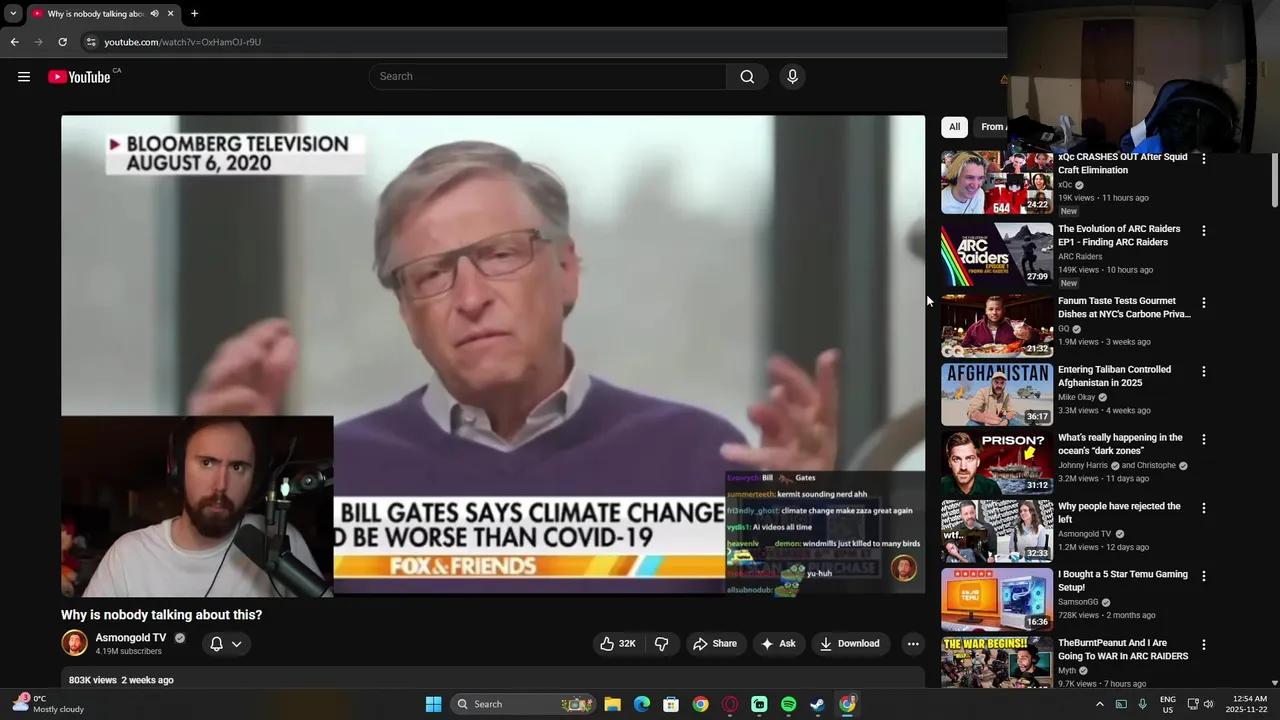This screenshot has height=720, width=1280.
Task: Open Steam from taskbar
Action: pyautogui.click(x=817, y=704)
